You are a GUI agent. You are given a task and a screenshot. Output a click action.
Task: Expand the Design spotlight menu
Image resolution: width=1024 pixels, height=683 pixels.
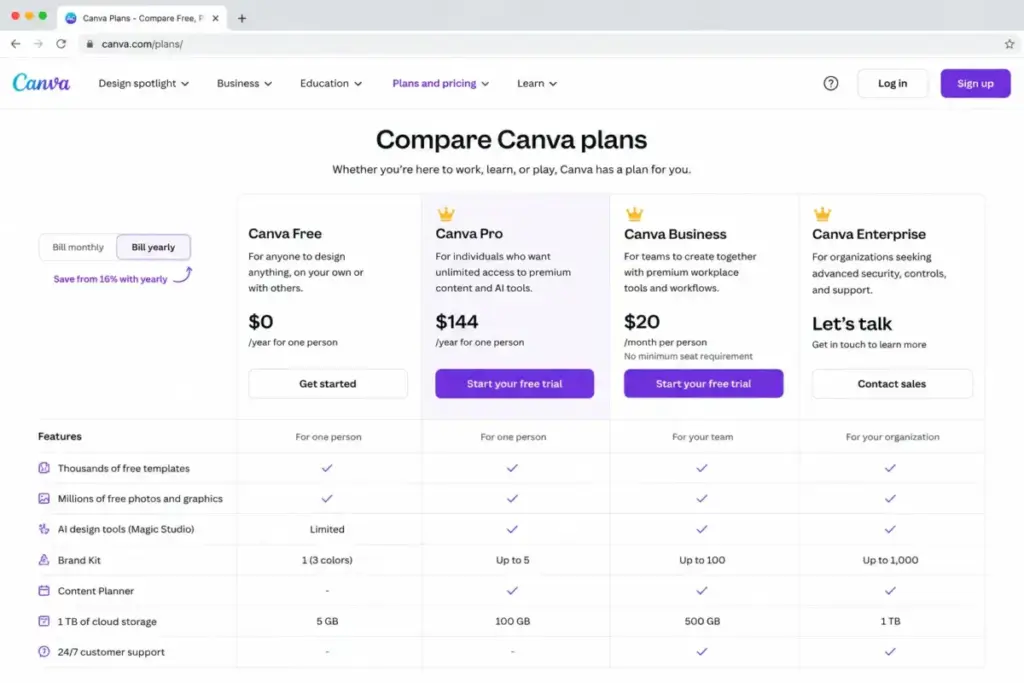(144, 83)
